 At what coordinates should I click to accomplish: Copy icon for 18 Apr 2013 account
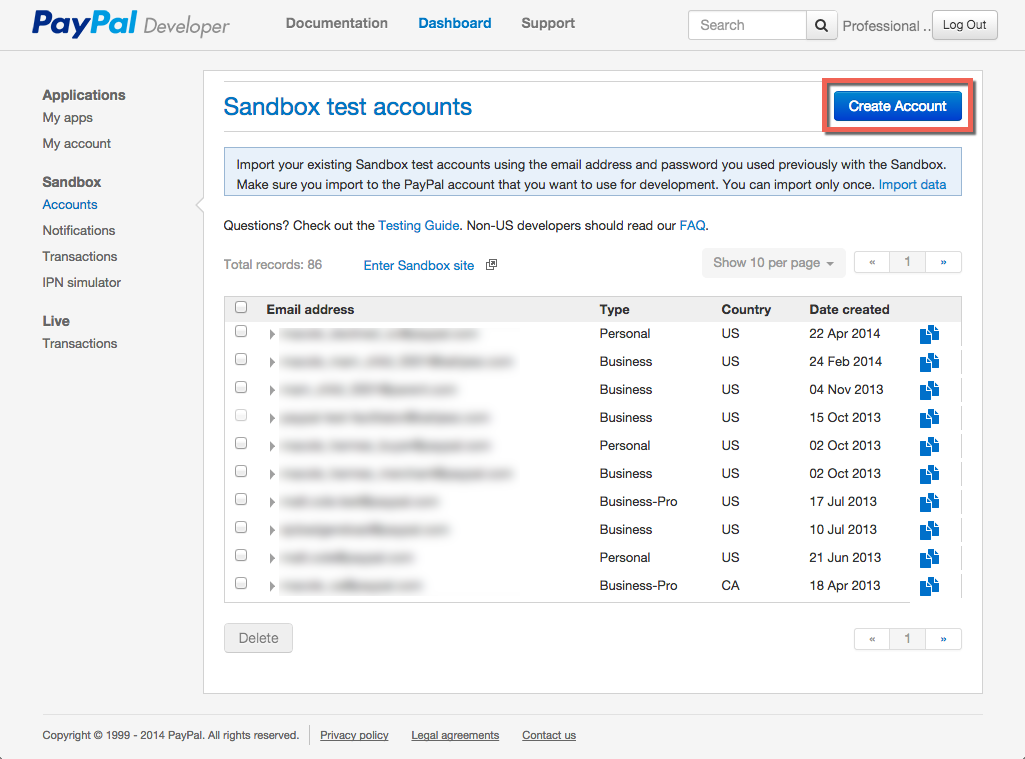coord(929,586)
